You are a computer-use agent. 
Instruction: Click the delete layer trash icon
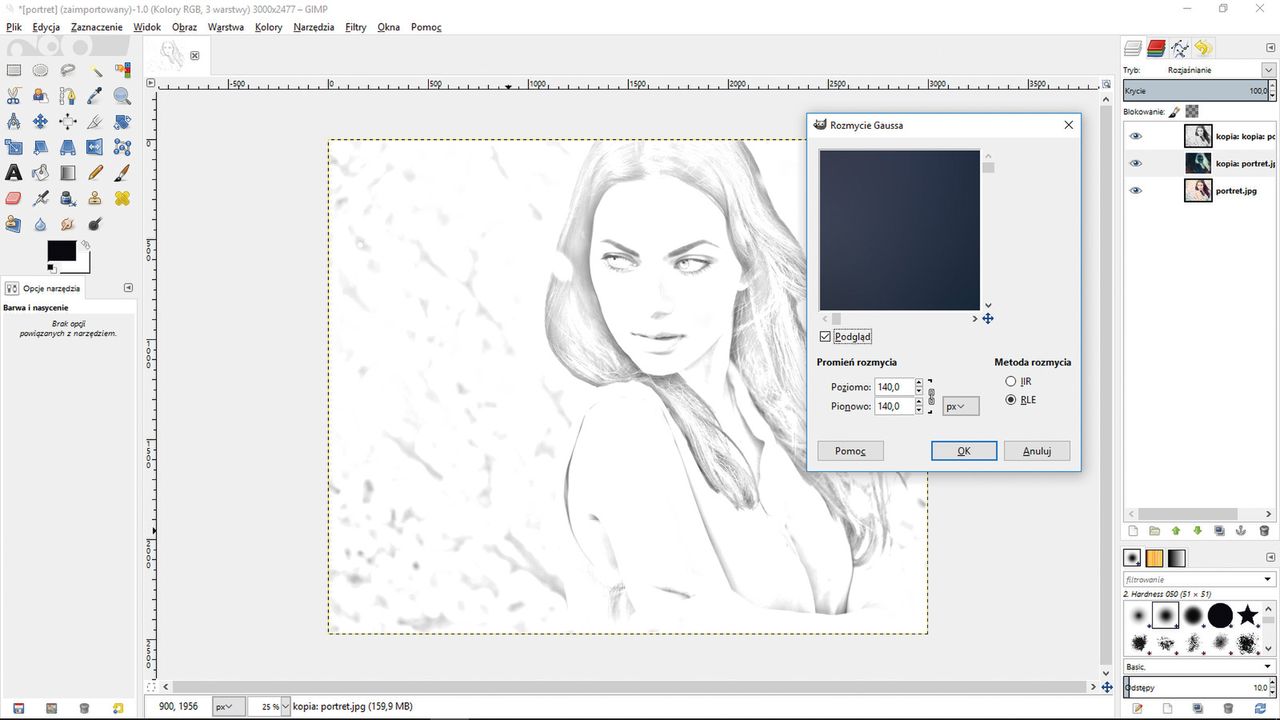pos(1264,531)
